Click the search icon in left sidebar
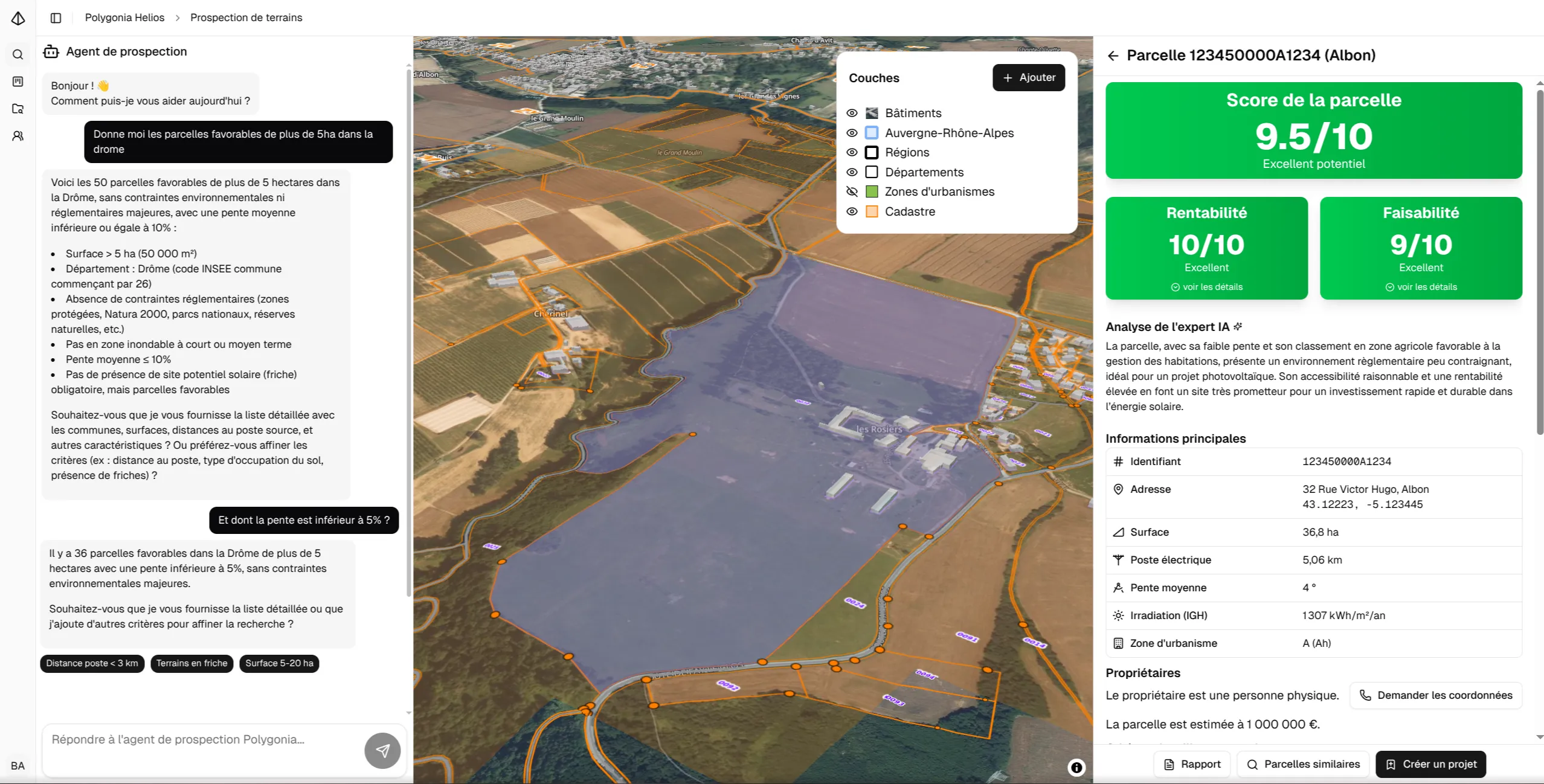This screenshot has height=784, width=1544. click(x=18, y=55)
